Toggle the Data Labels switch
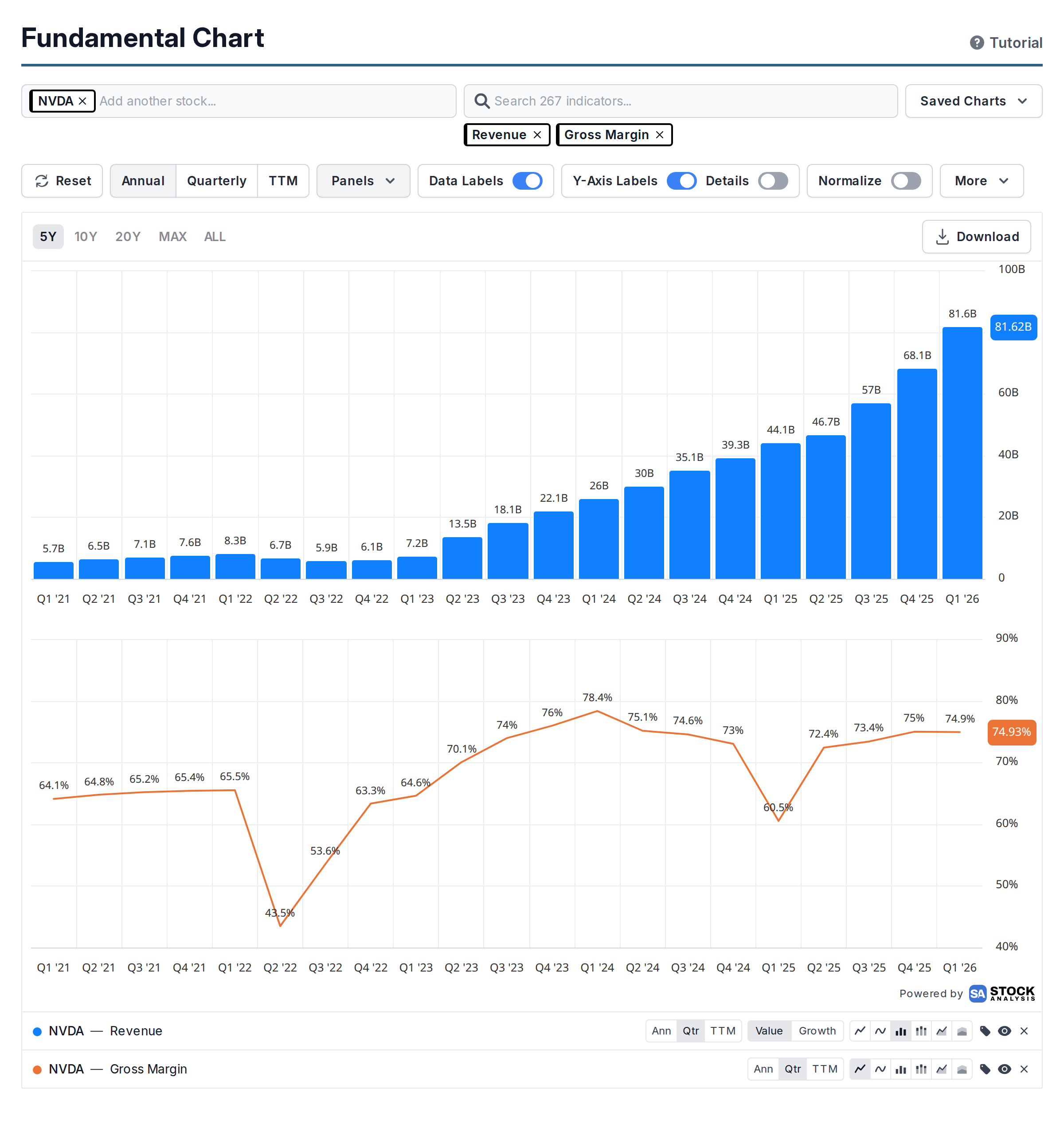The height and width of the screenshot is (1124, 1064). tap(528, 181)
